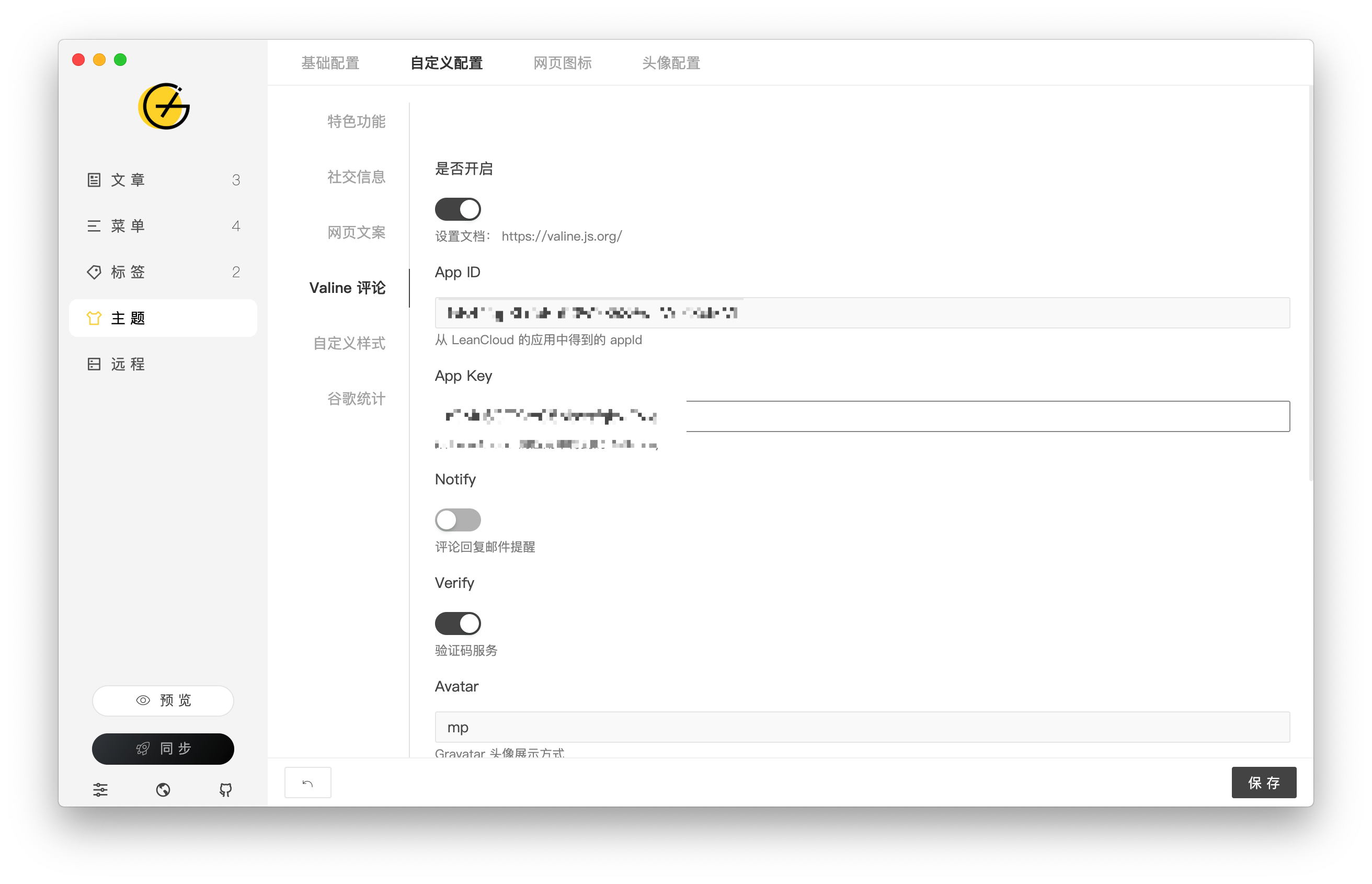Viewport: 1372px width, 884px height.
Task: Click the 预览 preview button
Action: [x=163, y=700]
